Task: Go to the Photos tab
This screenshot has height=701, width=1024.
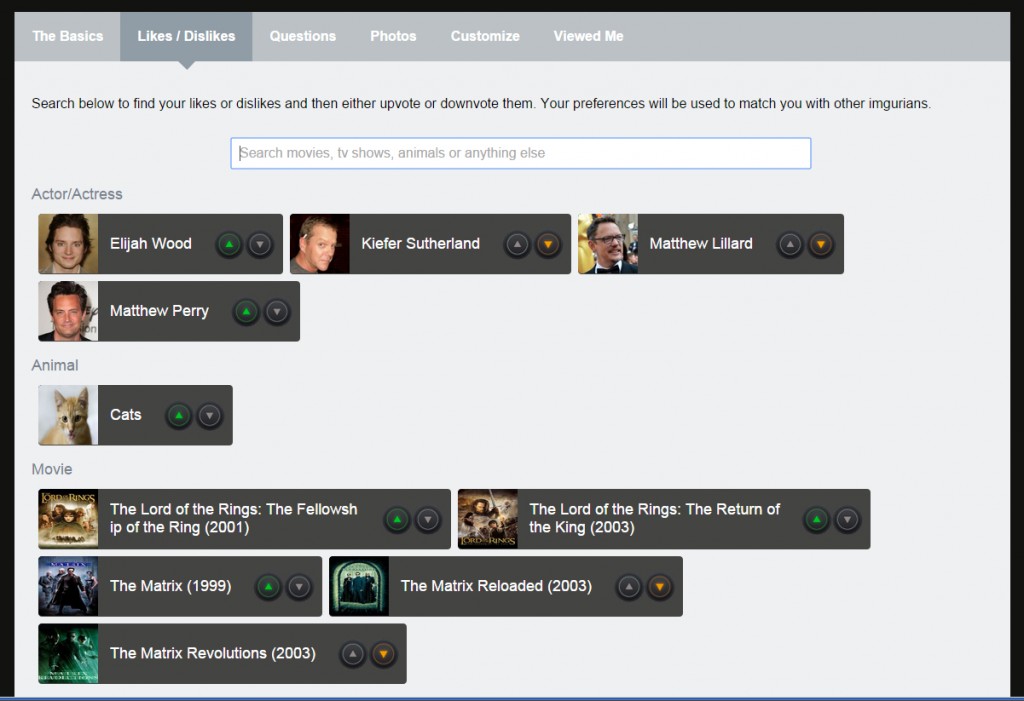Action: (393, 37)
